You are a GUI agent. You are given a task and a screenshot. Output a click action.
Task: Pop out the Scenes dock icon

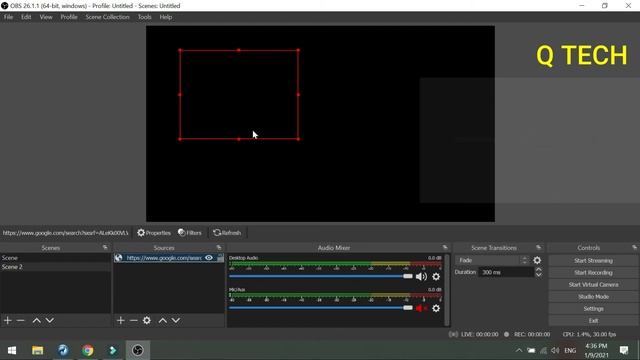[105, 247]
